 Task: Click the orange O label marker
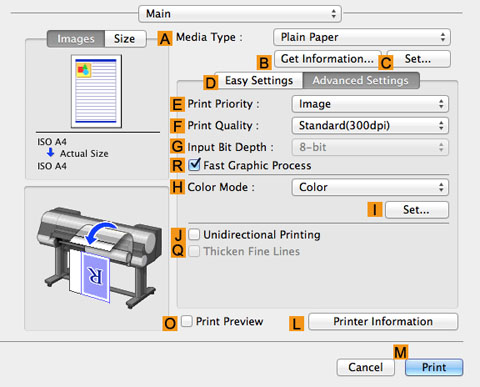pos(170,323)
